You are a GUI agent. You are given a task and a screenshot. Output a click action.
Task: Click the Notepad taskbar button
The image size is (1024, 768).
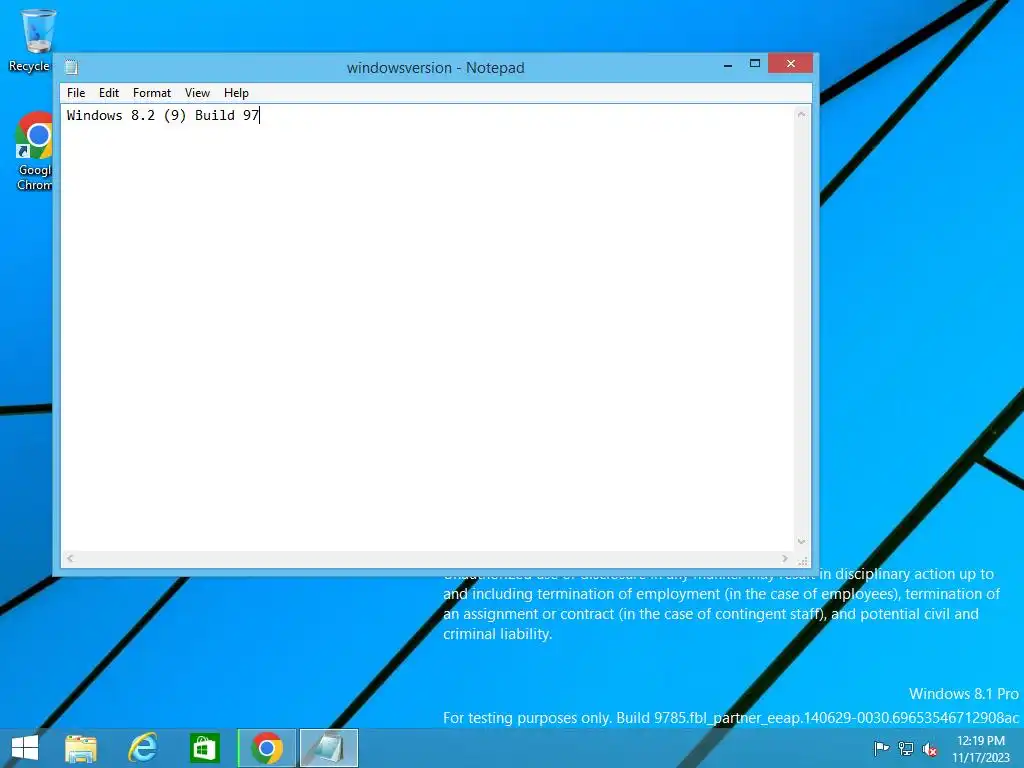tap(328, 748)
